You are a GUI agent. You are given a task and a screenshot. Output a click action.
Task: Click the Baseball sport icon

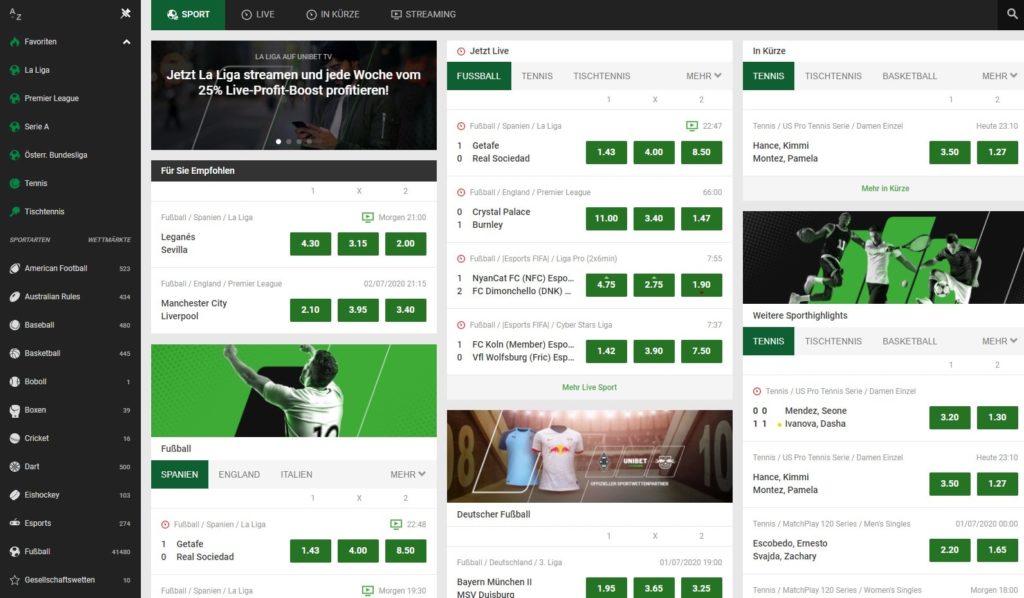point(14,325)
